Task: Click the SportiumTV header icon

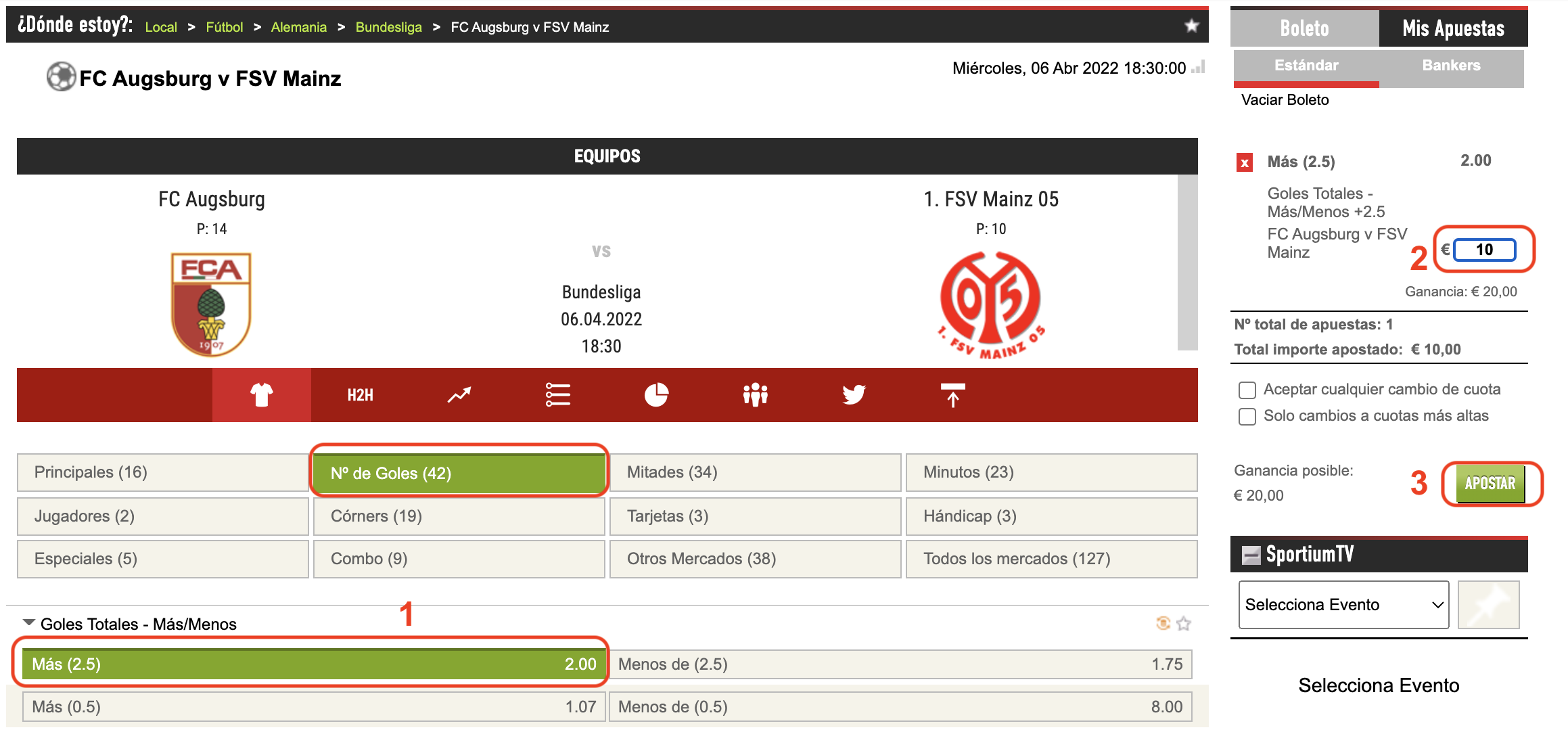Action: click(x=1251, y=555)
